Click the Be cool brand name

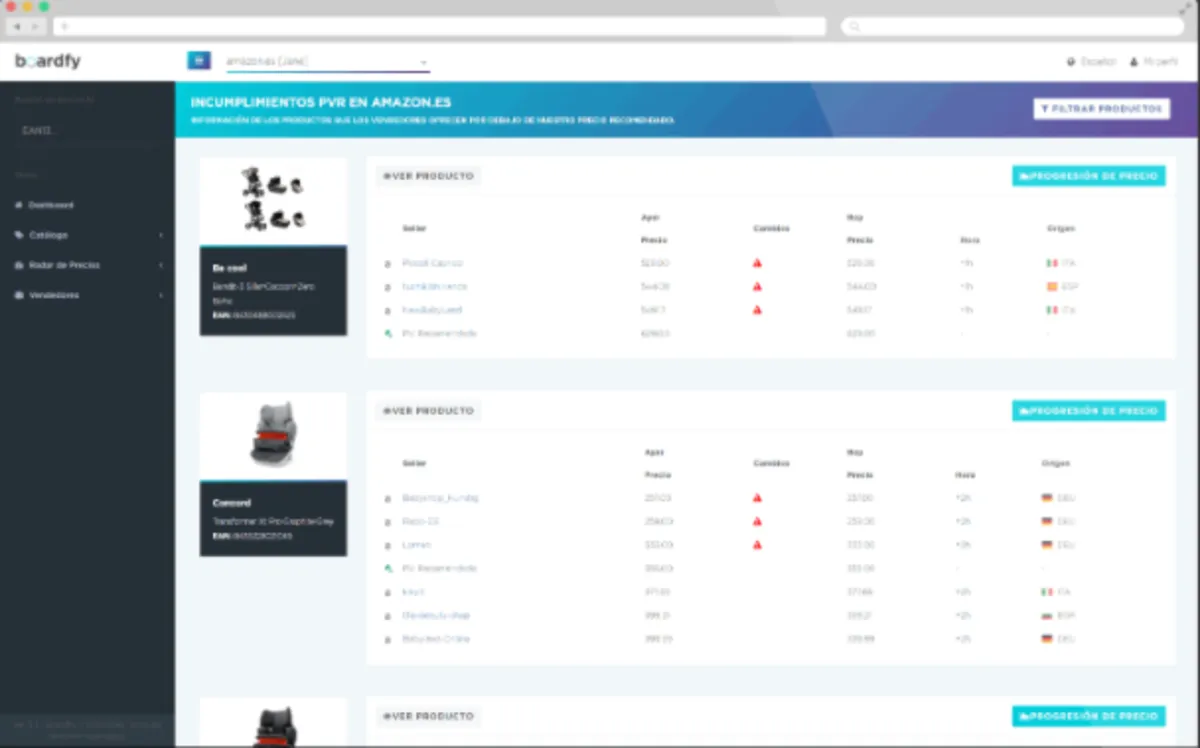[x=229, y=268]
